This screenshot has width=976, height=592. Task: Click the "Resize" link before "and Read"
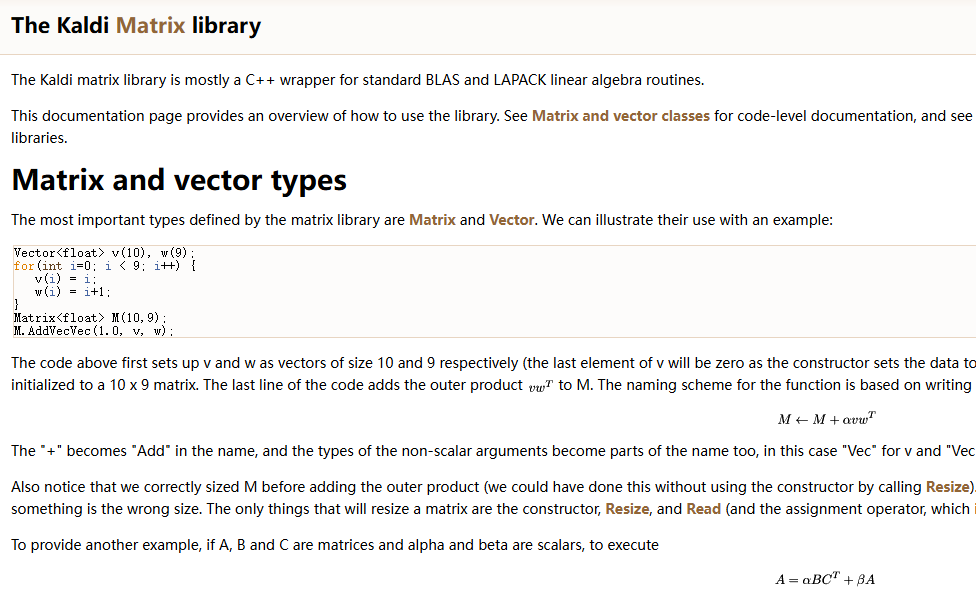coord(627,509)
